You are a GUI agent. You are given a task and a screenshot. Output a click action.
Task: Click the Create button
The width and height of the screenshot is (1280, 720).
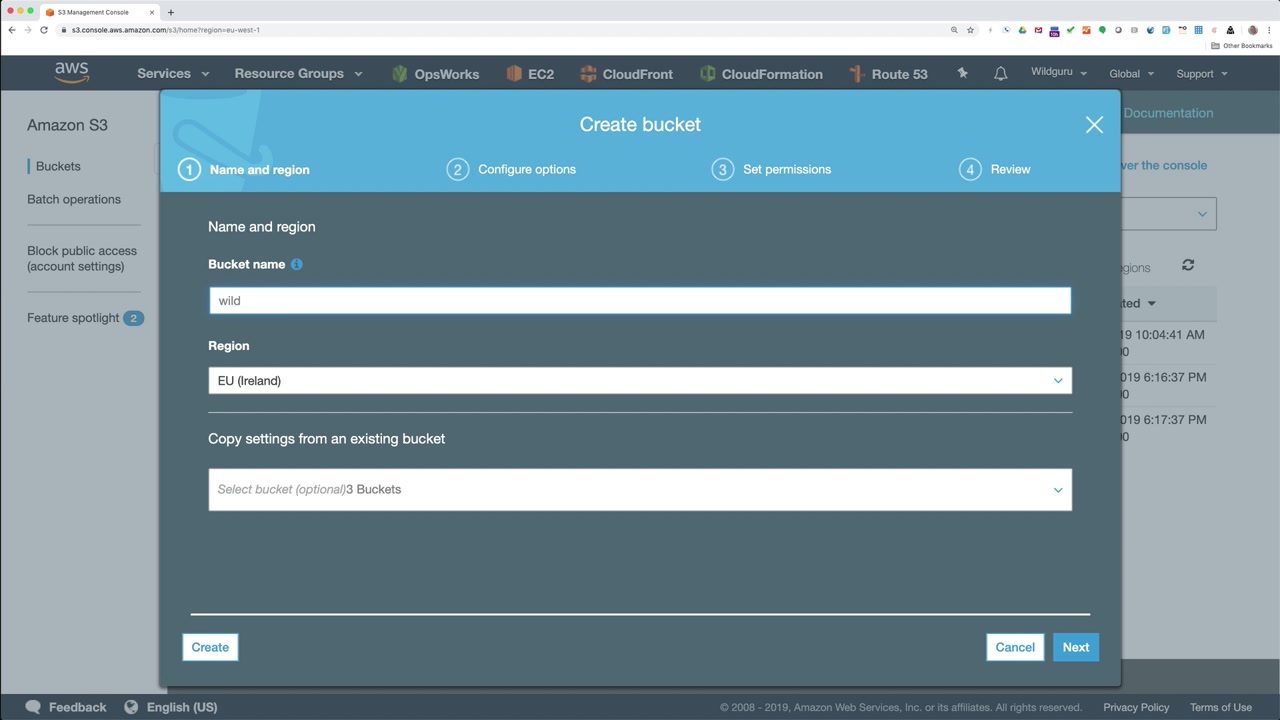pos(210,647)
